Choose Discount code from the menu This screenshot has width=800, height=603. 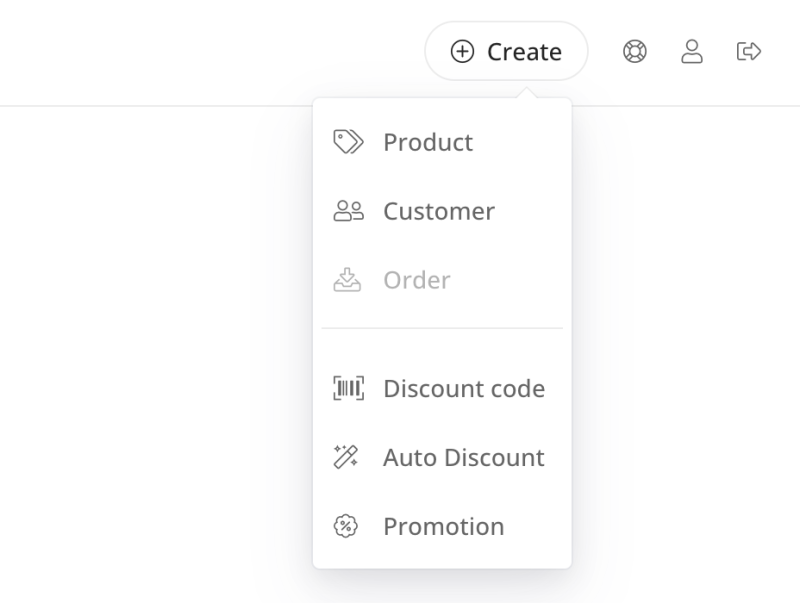tap(442, 388)
